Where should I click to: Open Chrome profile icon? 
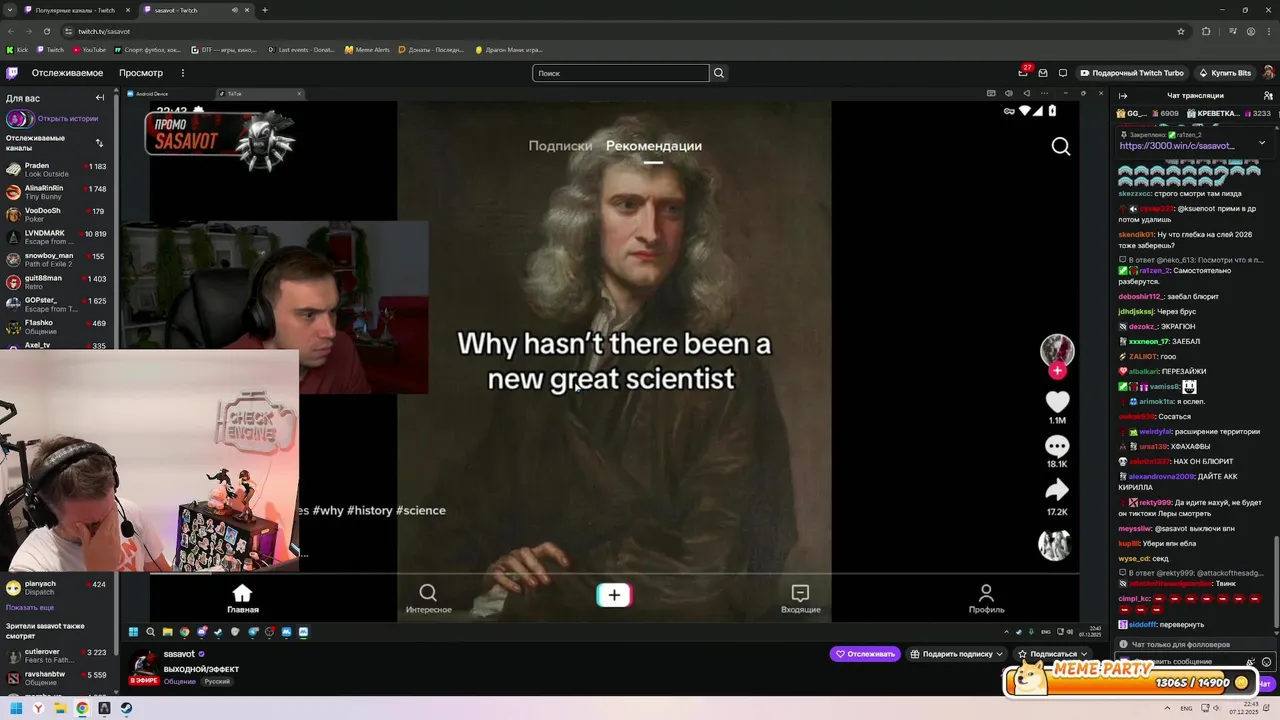click(1251, 31)
